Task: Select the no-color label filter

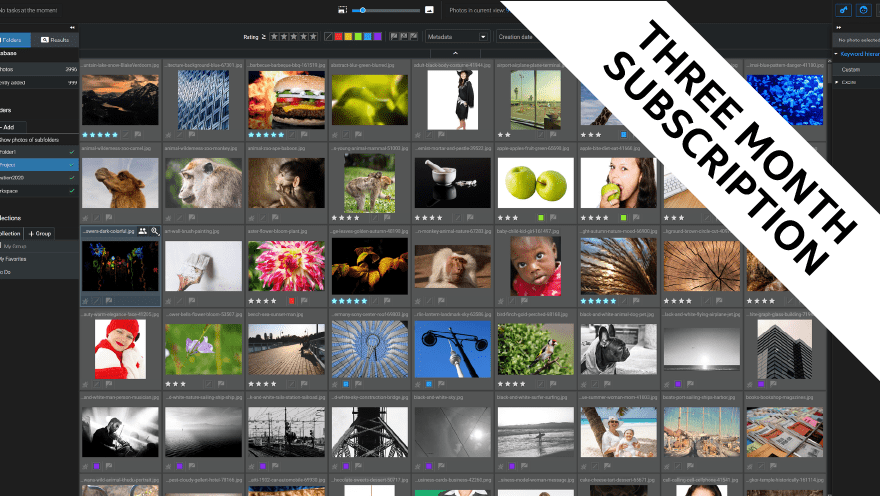Action: coord(329,36)
